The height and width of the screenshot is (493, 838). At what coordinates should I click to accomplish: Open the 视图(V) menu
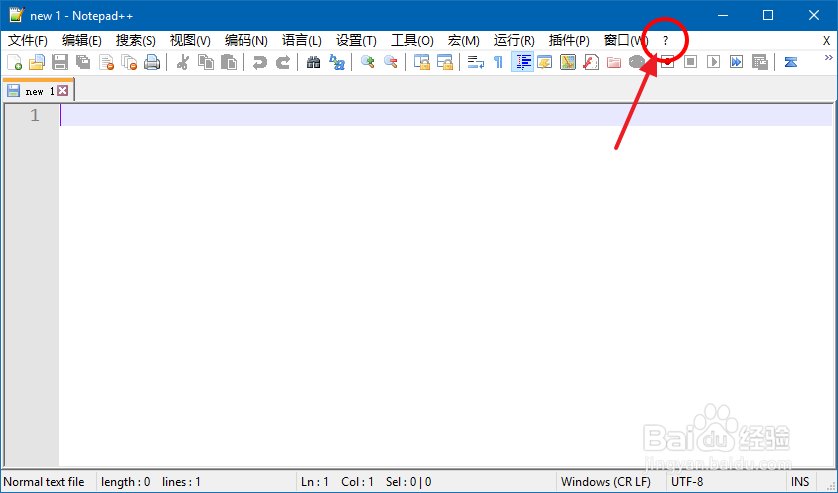190,41
